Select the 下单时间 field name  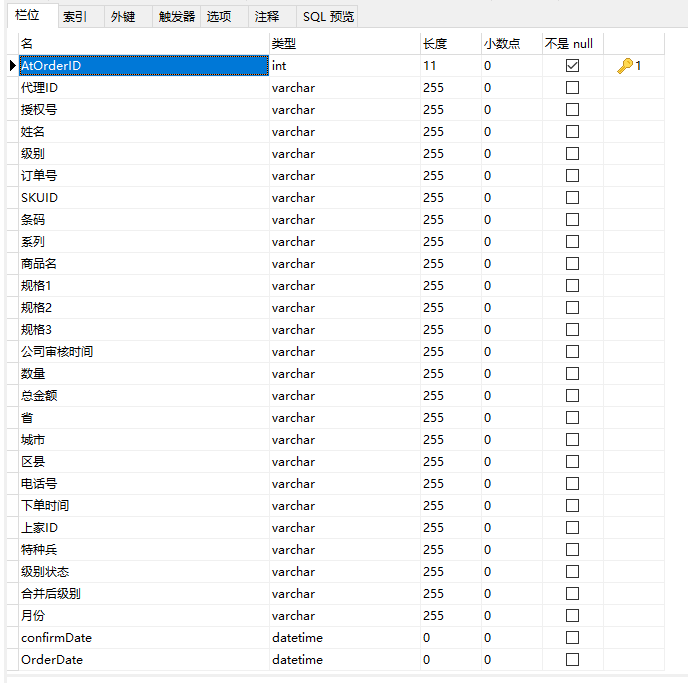pyautogui.click(x=144, y=505)
